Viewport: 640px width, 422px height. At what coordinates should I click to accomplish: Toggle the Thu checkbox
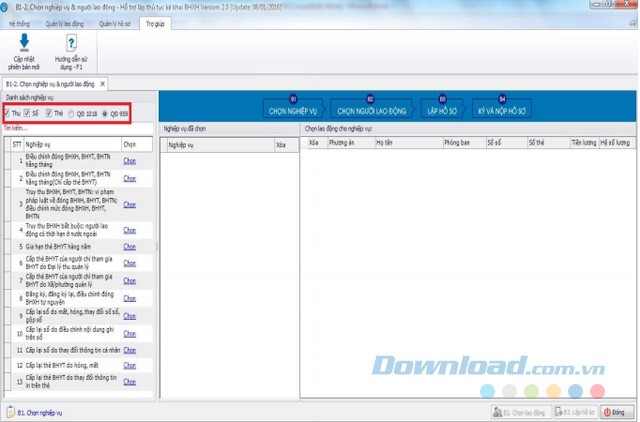point(8,114)
